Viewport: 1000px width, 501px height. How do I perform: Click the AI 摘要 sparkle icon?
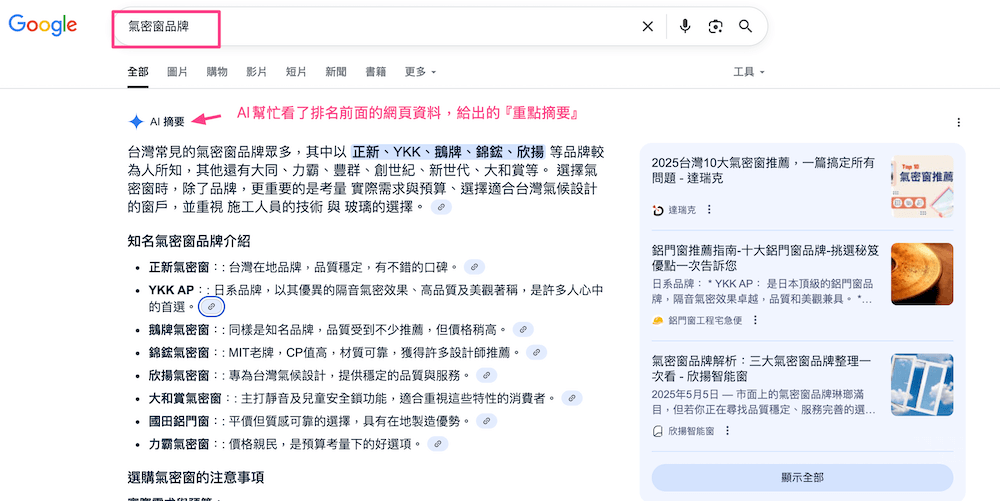(x=136, y=122)
